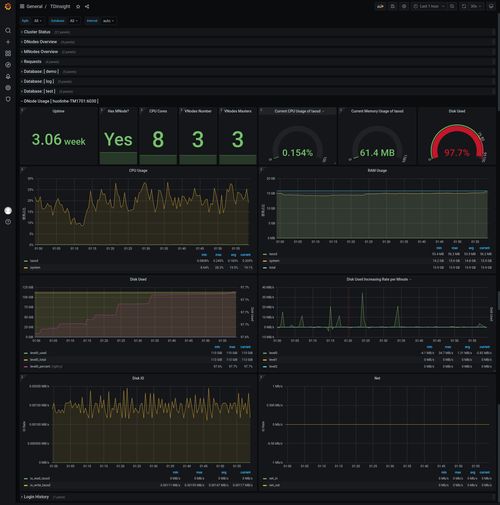This screenshot has height=505, width=500.
Task: Open the Net panel title menu
Action: (x=377, y=378)
